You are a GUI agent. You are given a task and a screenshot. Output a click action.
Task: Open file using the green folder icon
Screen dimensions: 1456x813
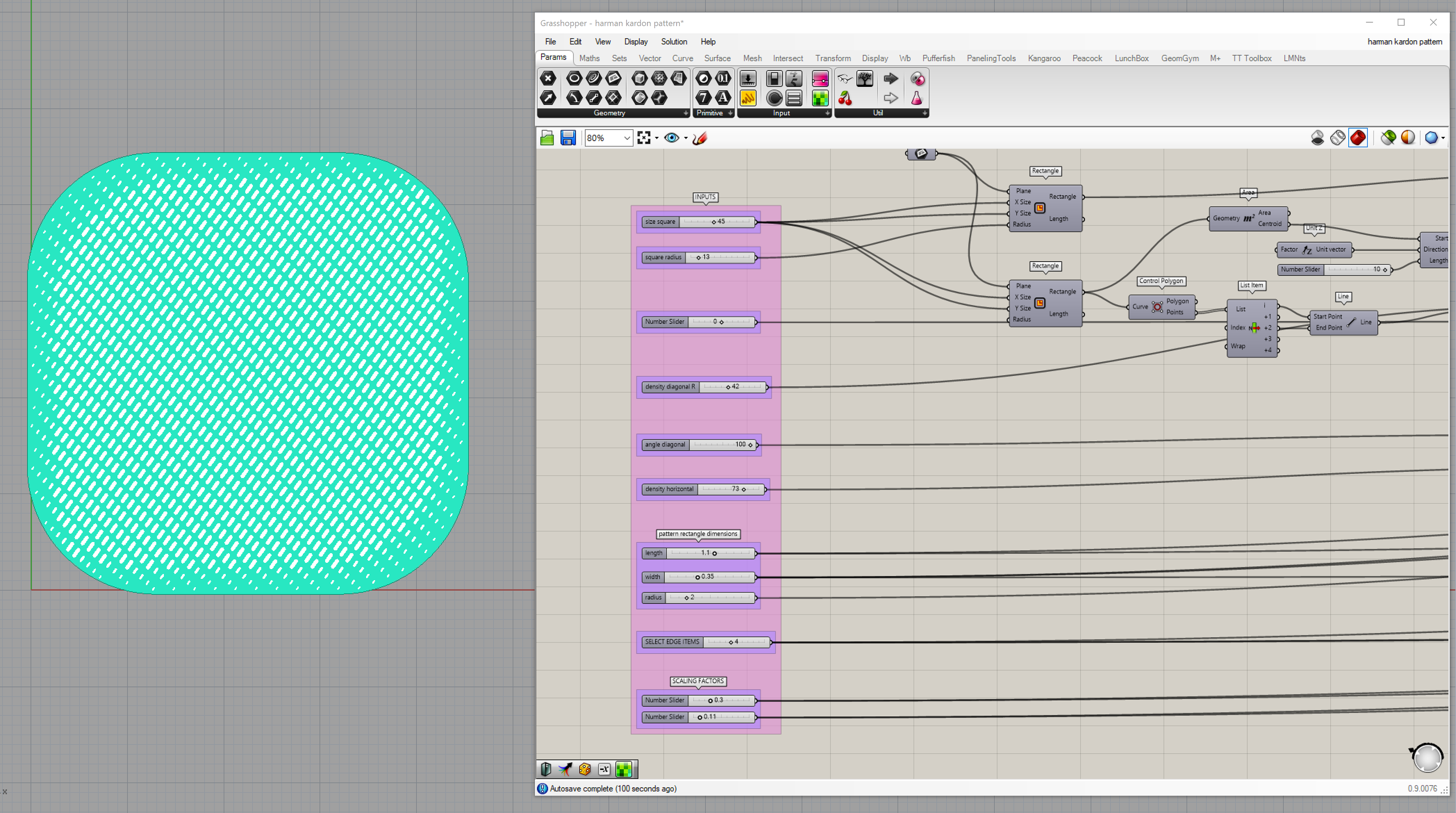tap(546, 138)
